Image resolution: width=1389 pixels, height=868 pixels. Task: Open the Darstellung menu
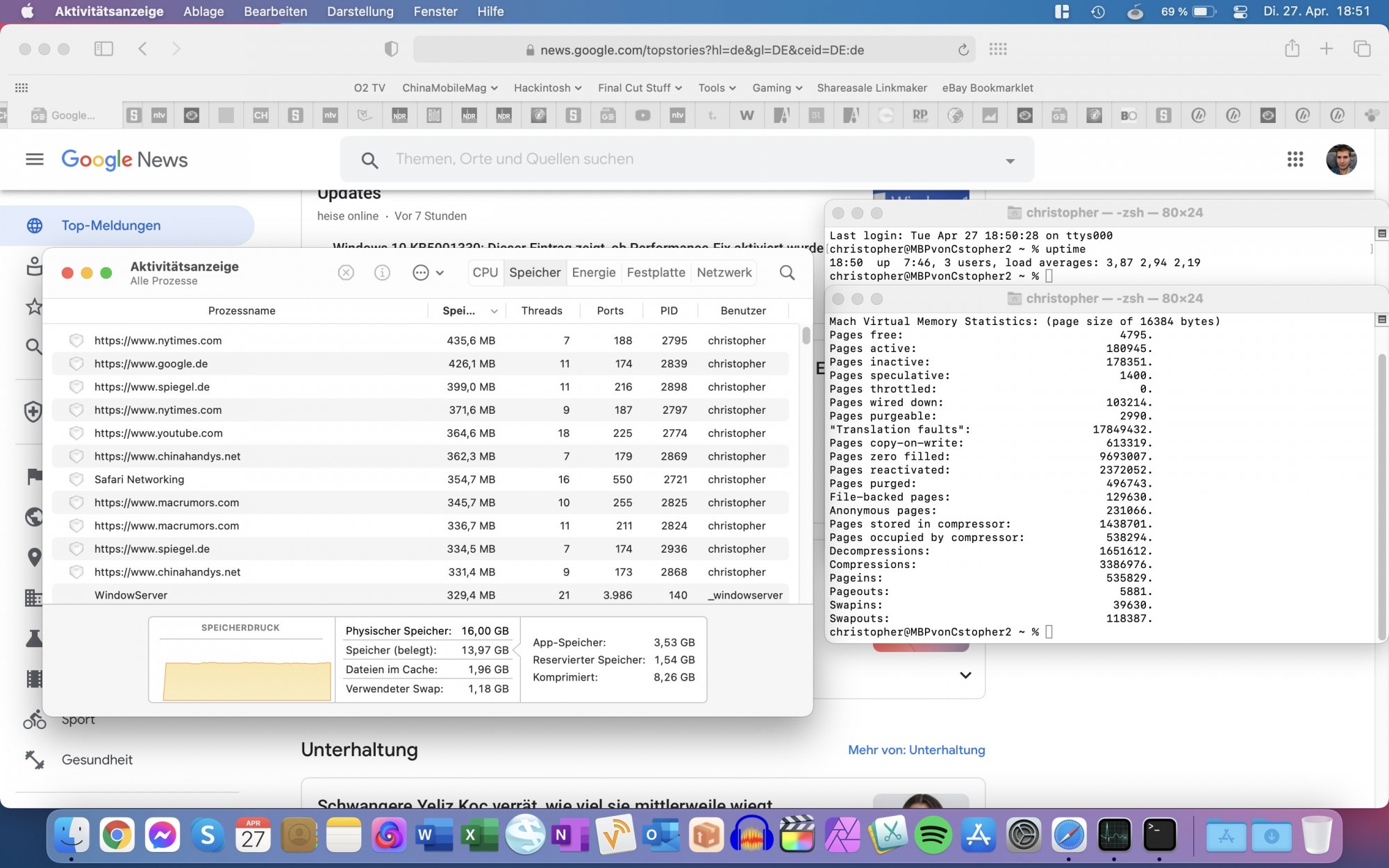point(360,12)
